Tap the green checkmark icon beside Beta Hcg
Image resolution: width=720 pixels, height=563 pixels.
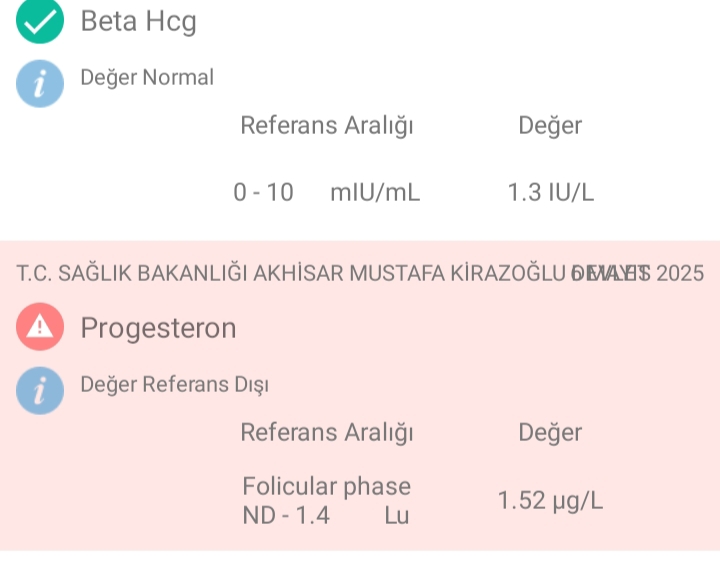[40, 20]
